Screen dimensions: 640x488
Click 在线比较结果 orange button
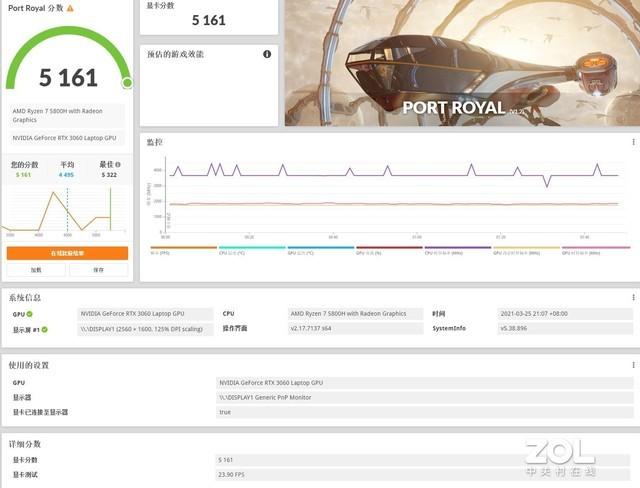coord(67,253)
